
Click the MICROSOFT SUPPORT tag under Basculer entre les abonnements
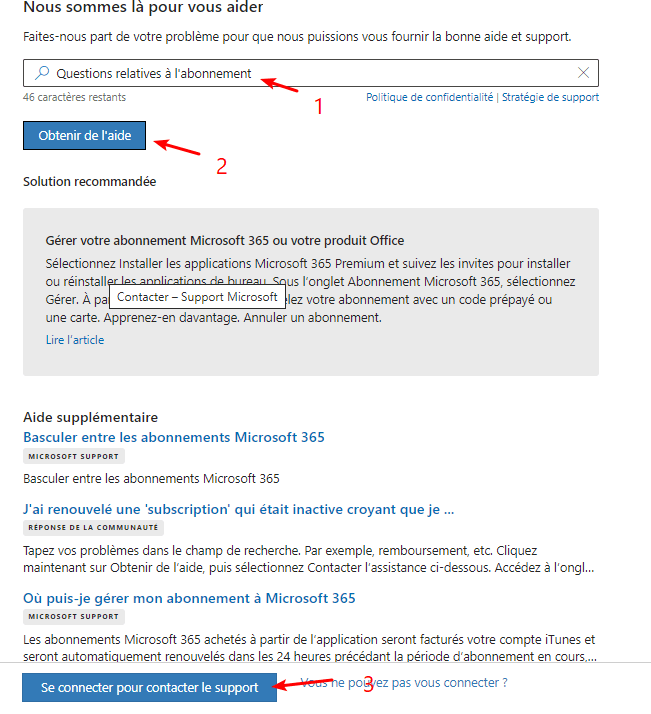click(x=74, y=456)
